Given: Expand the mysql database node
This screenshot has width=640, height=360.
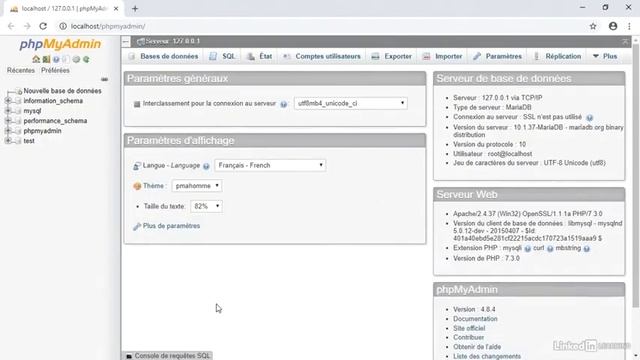Looking at the screenshot, I should coord(8,111).
